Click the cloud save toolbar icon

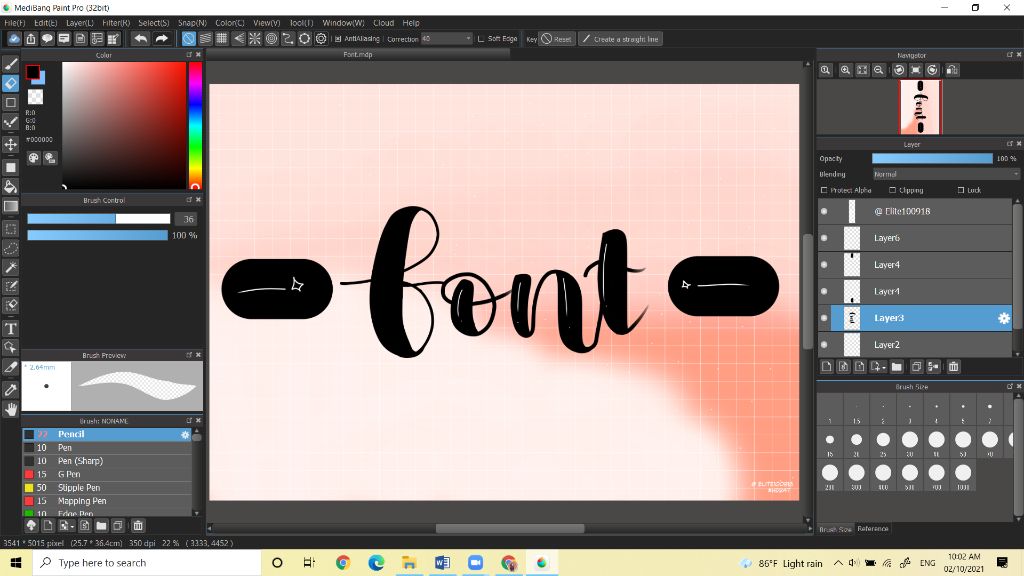pos(14,39)
